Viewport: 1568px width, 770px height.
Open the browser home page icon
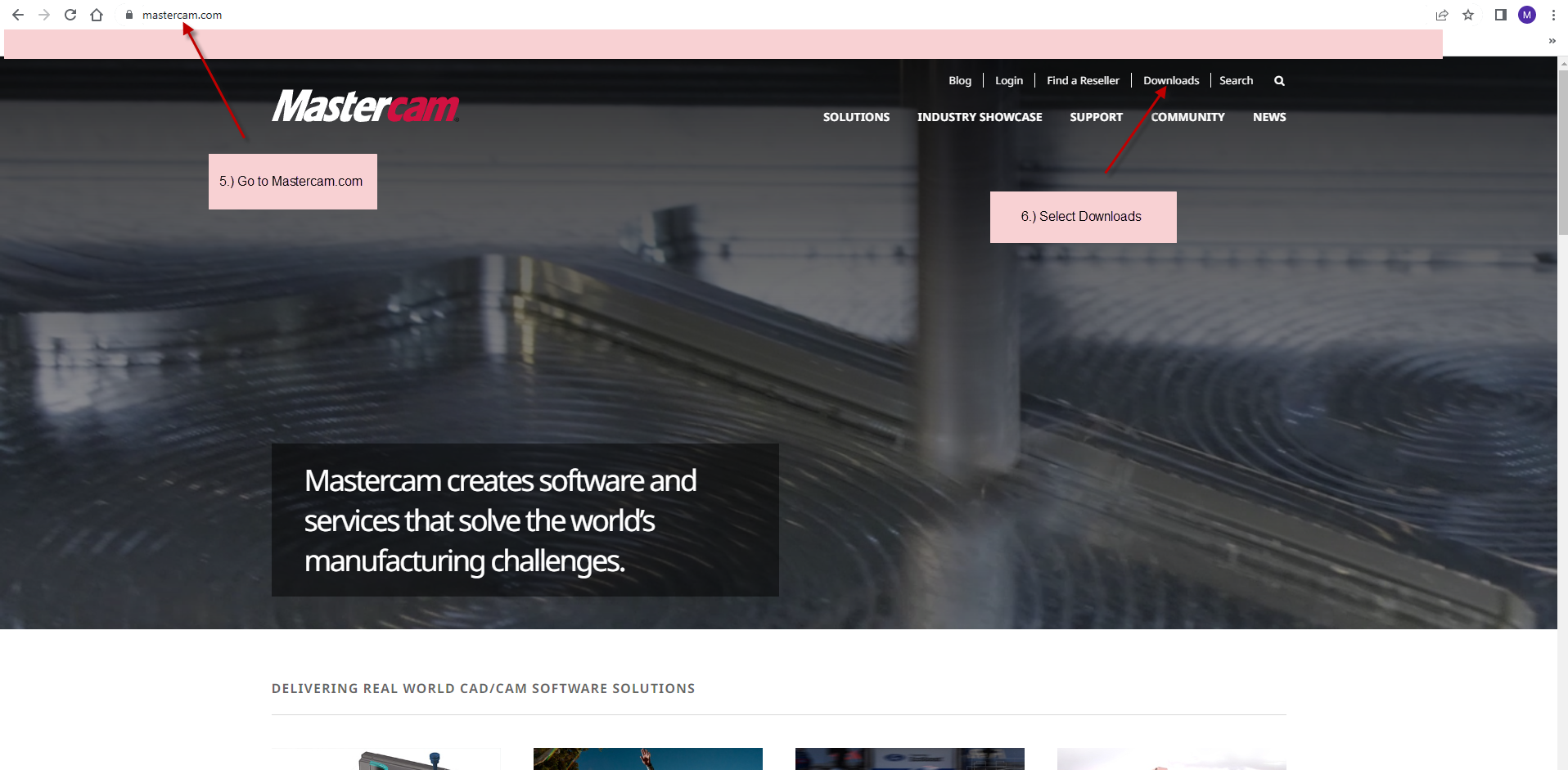pyautogui.click(x=97, y=15)
